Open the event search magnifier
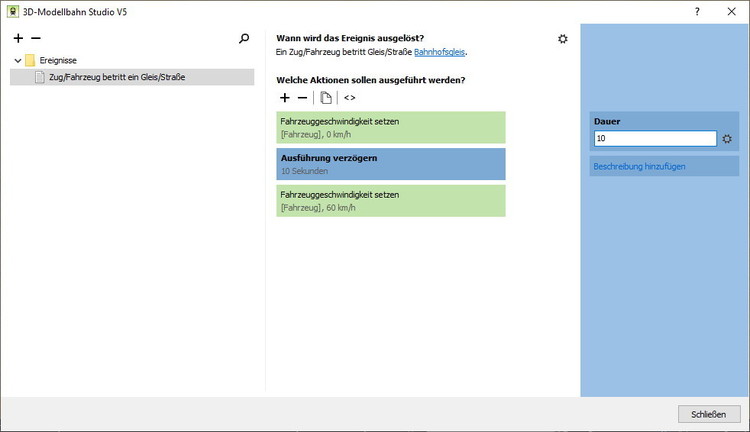 click(x=244, y=38)
